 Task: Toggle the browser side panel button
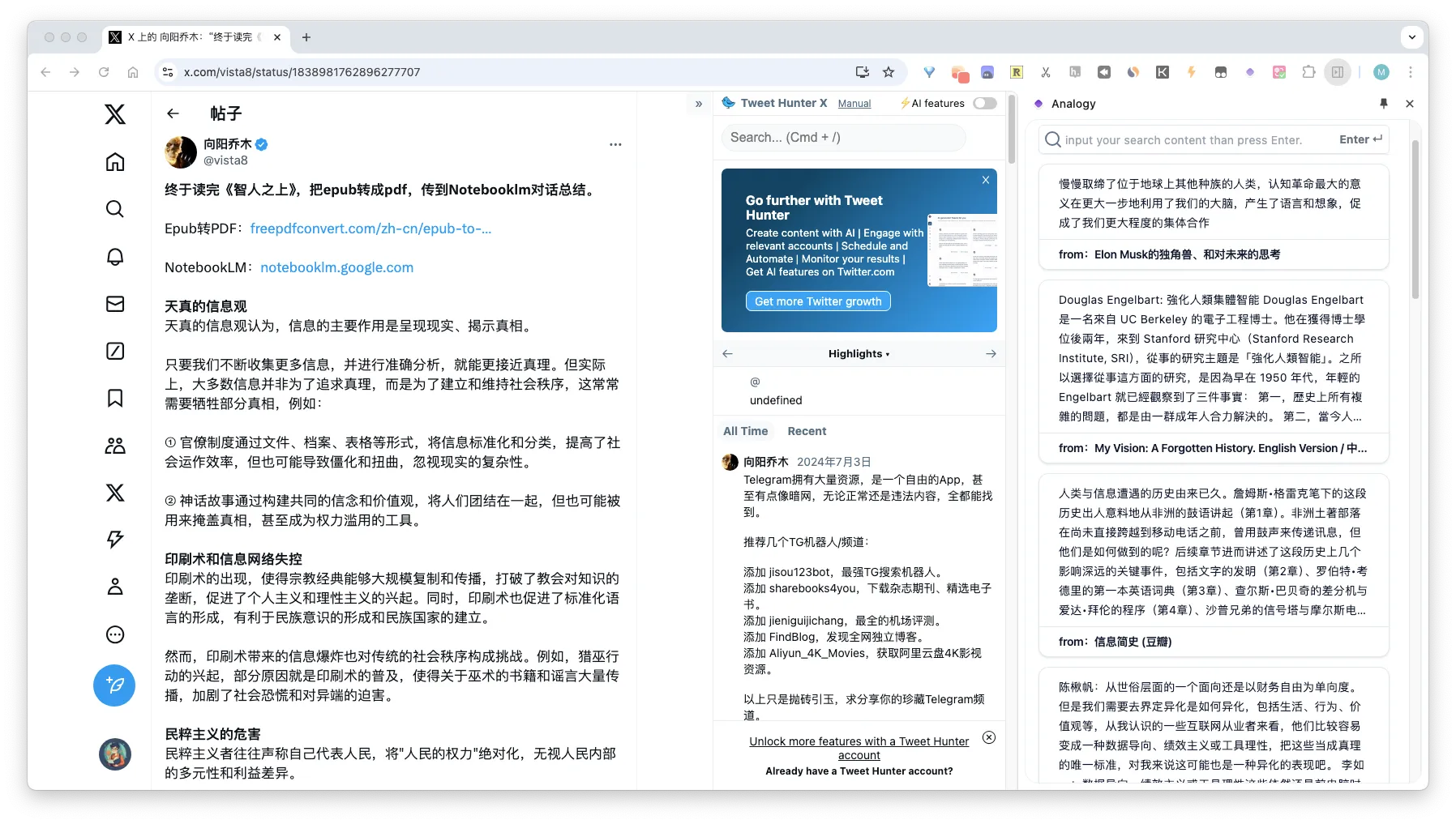click(1337, 72)
